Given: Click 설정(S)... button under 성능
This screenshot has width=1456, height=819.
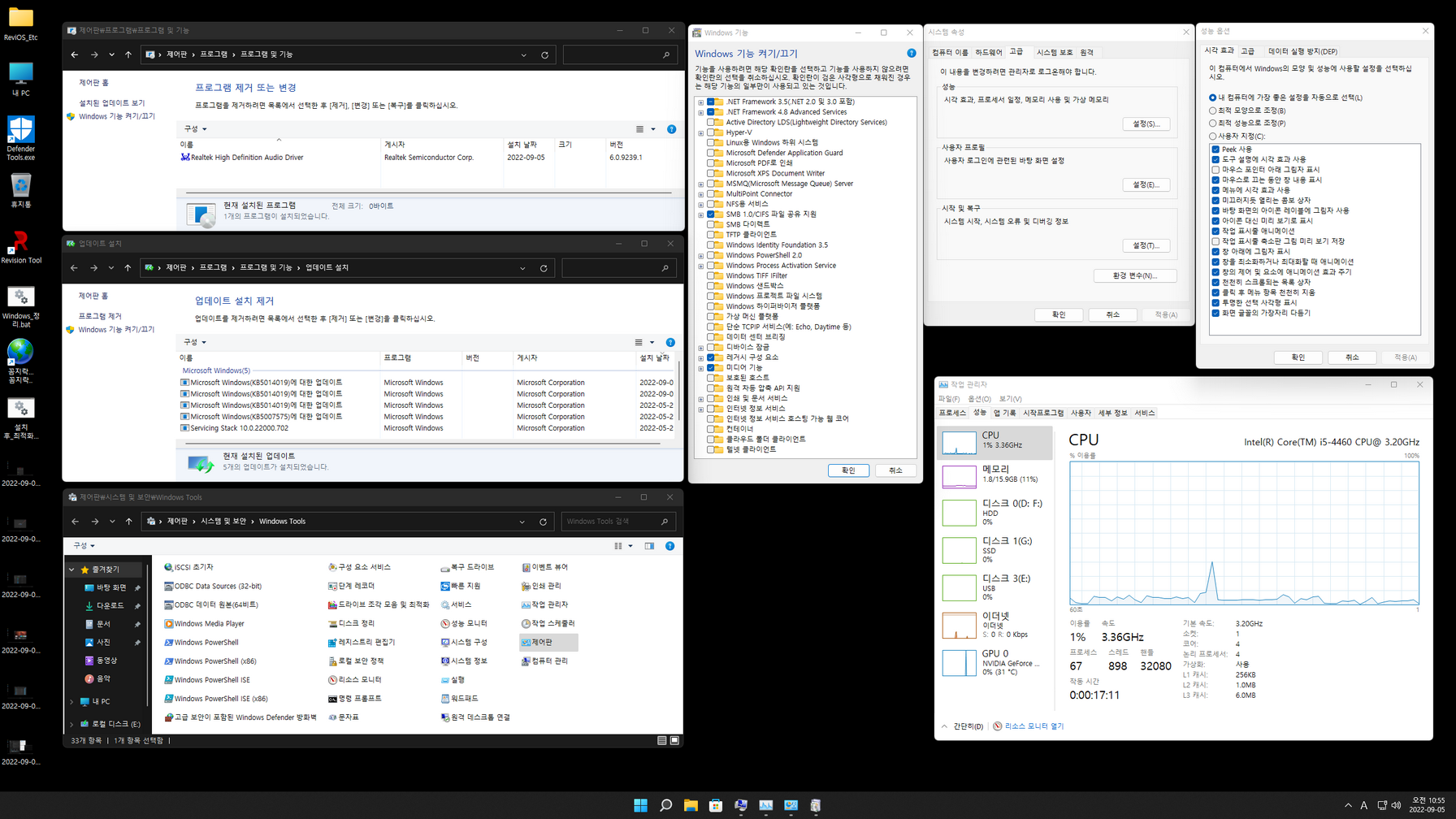Looking at the screenshot, I should coord(1146,124).
